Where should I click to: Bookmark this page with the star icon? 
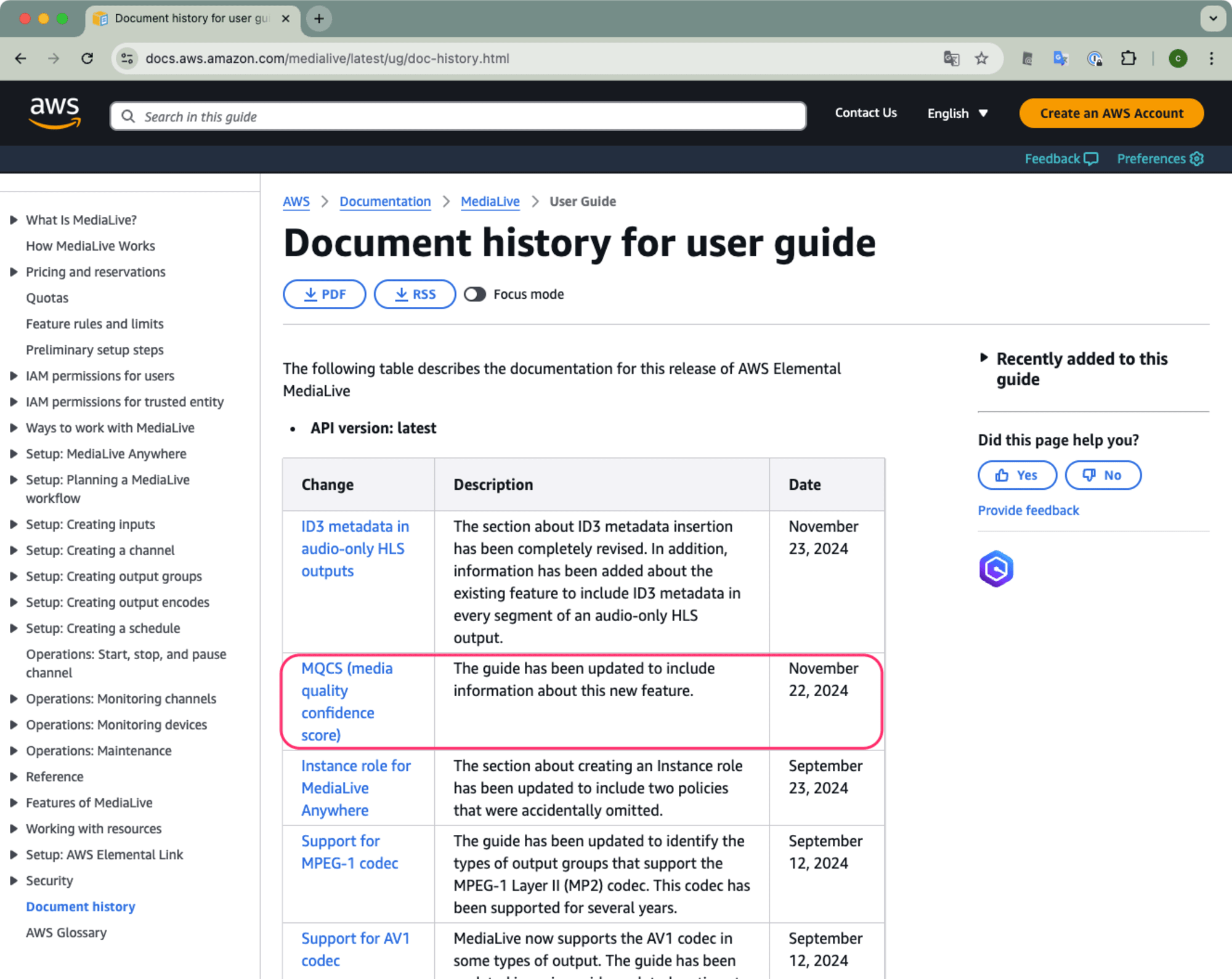(x=981, y=59)
